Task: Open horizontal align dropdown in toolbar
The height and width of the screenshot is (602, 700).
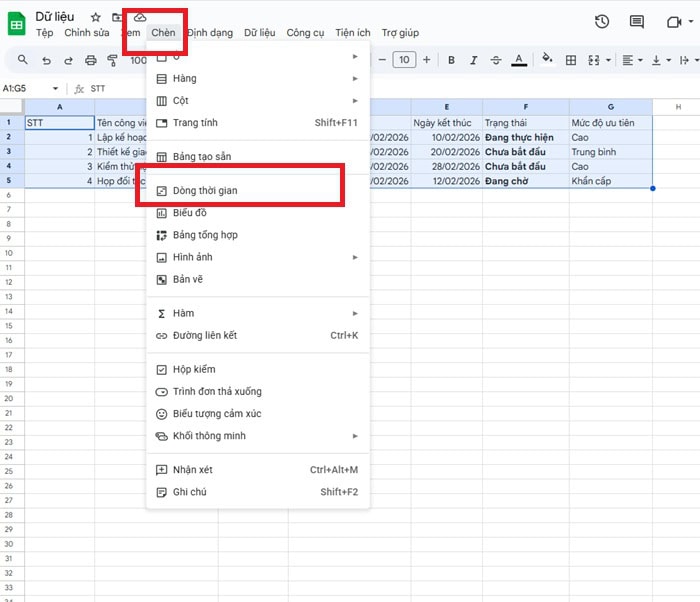Action: click(632, 60)
